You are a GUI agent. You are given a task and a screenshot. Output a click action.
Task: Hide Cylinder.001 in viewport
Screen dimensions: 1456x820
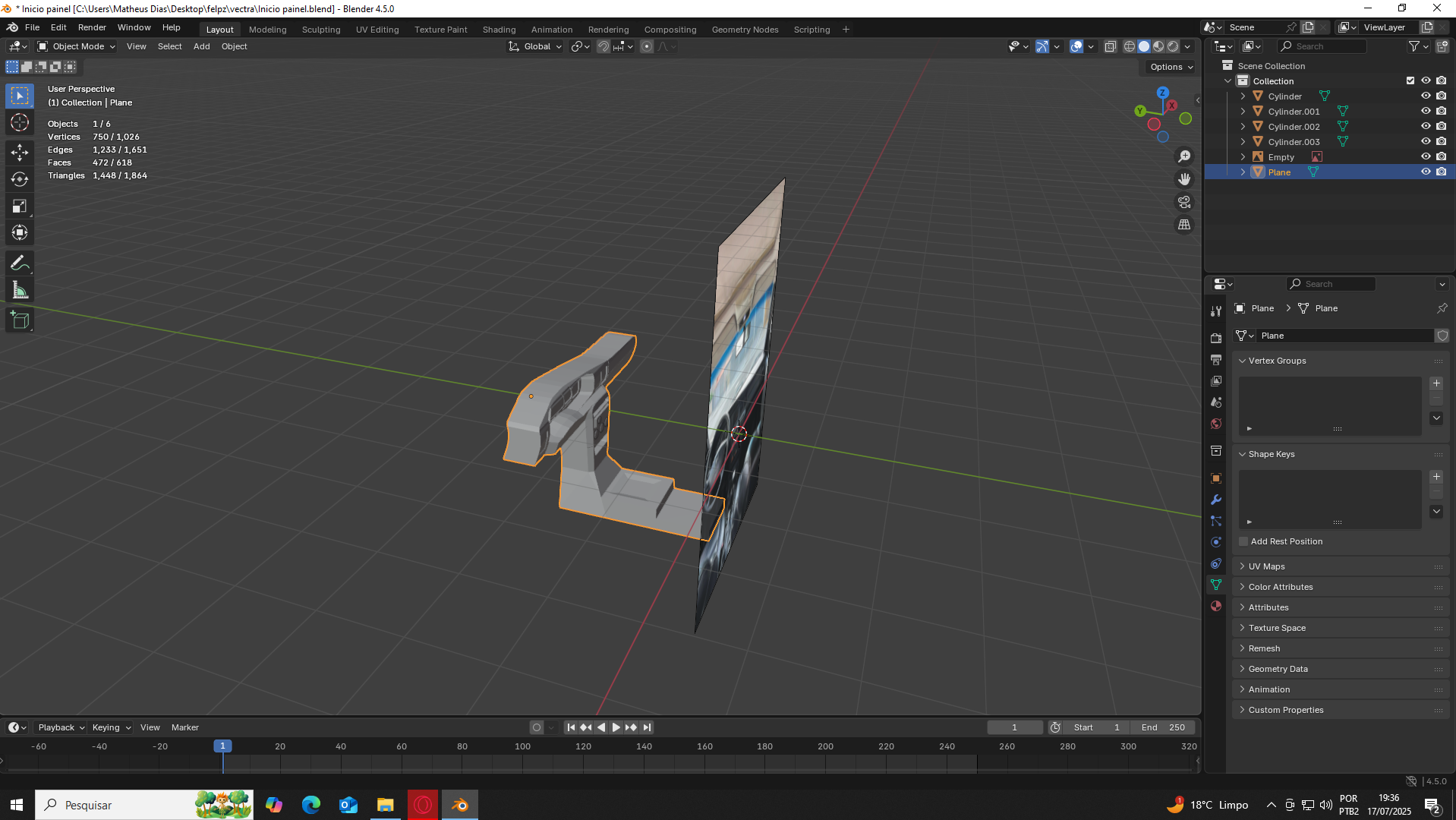(x=1426, y=112)
